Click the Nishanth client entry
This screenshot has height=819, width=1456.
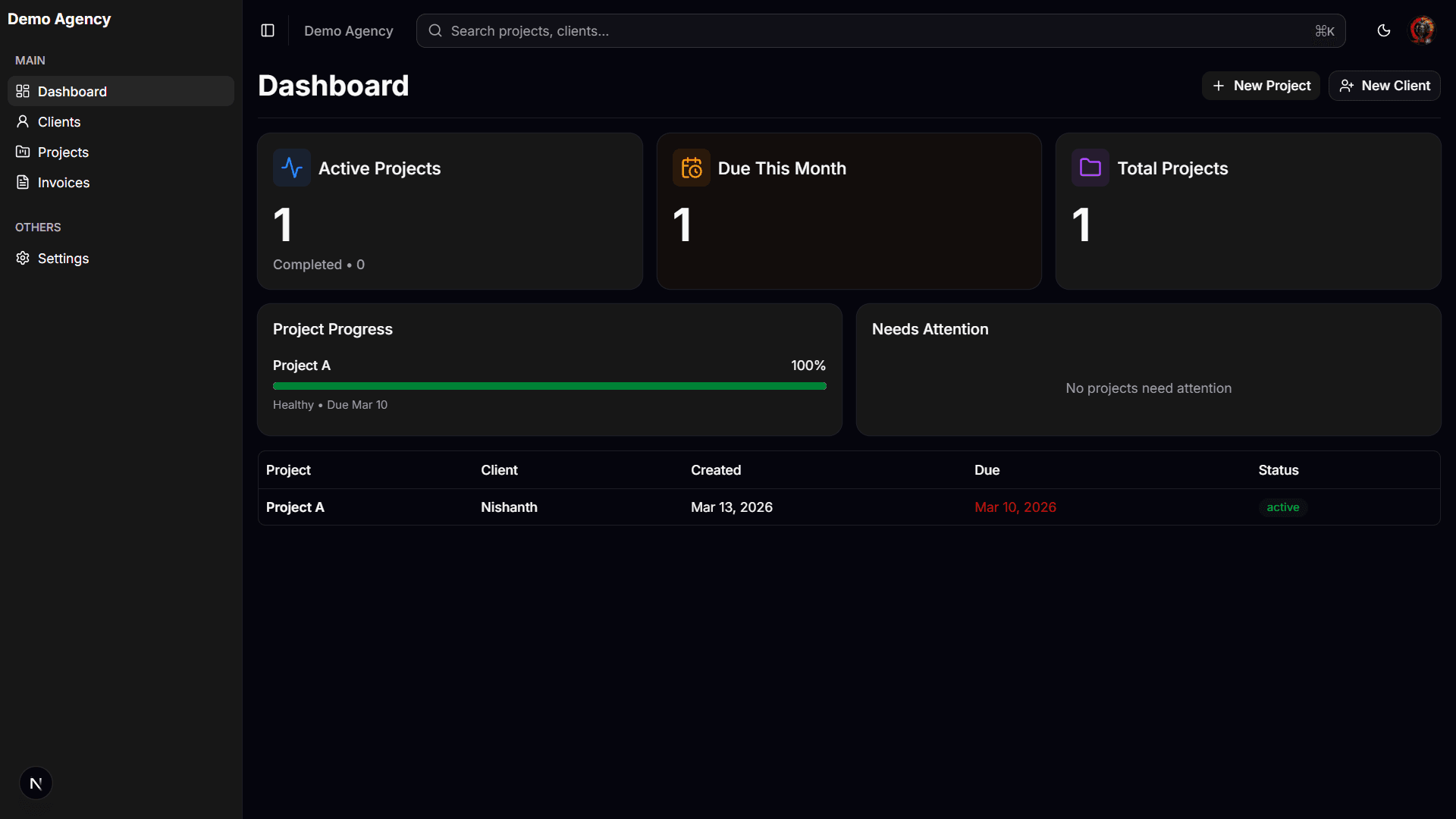click(x=509, y=507)
